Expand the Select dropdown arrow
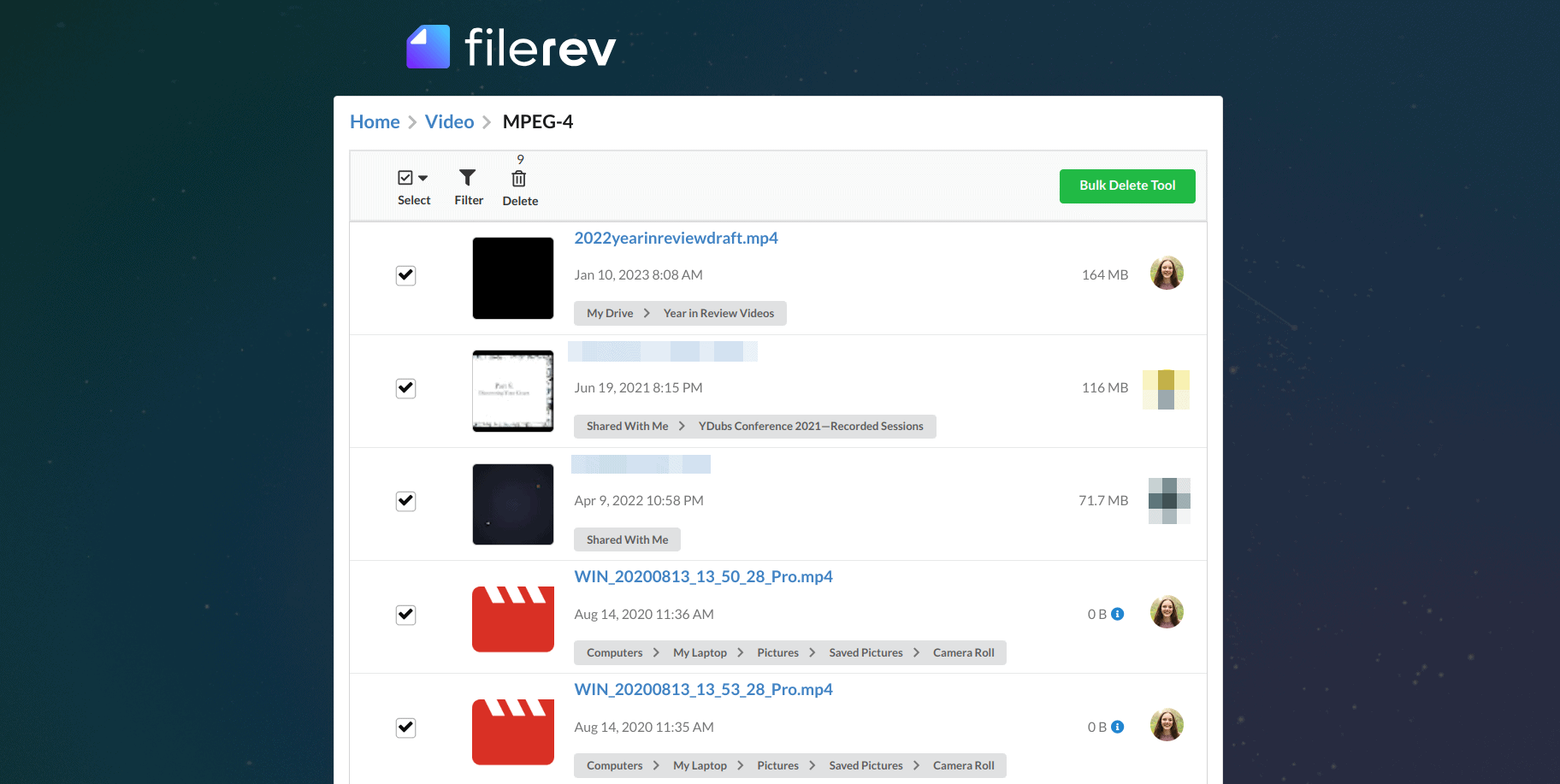The height and width of the screenshot is (784, 1560). pyautogui.click(x=422, y=178)
